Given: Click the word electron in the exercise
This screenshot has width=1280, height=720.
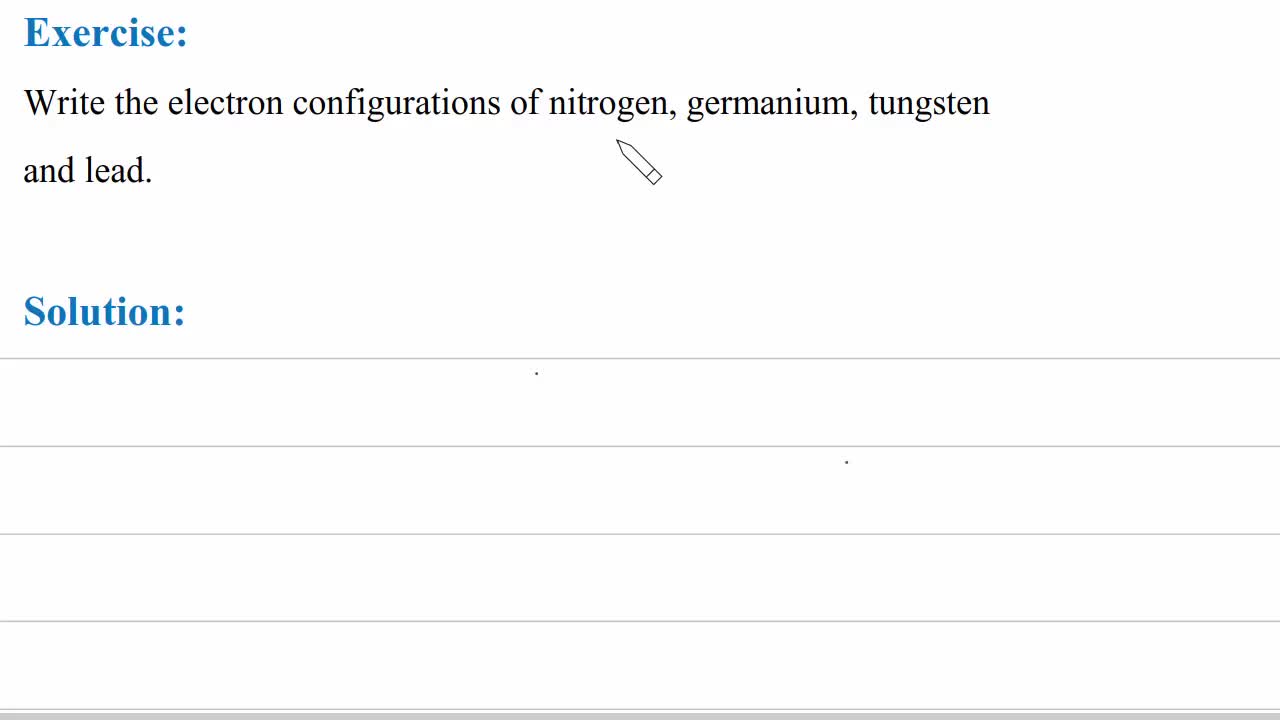Looking at the screenshot, I should pos(225,103).
